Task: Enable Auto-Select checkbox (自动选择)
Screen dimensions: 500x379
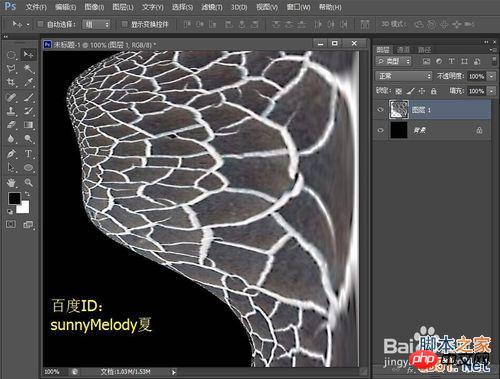Action: [x=40, y=24]
